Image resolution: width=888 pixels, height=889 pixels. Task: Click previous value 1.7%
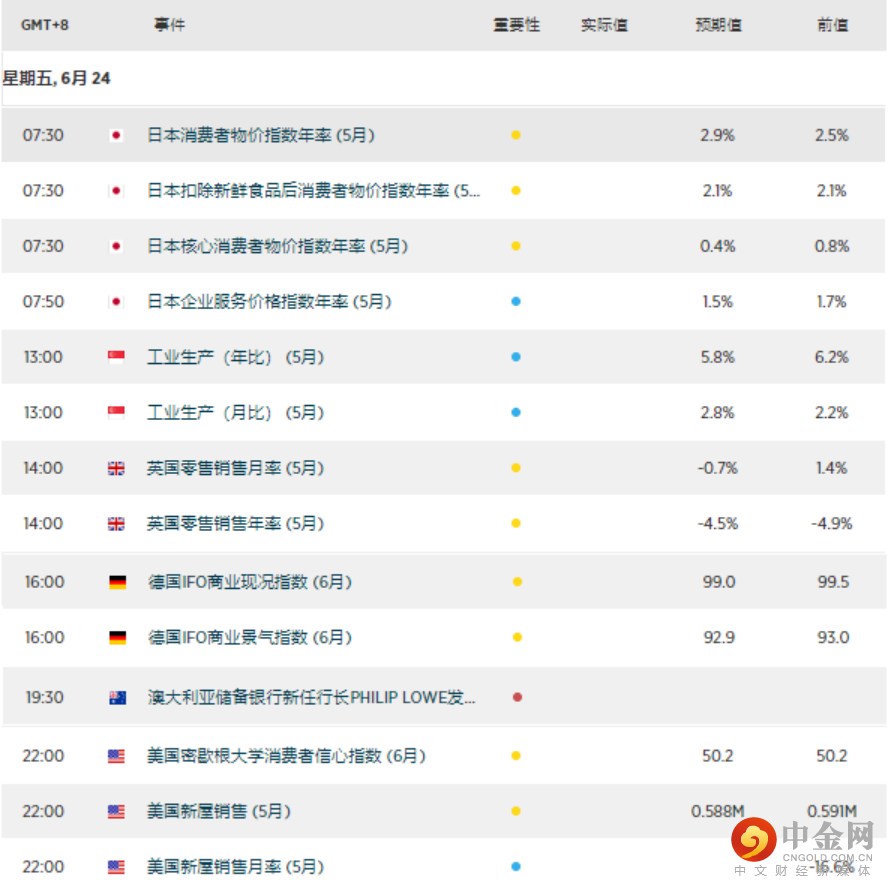pos(832,302)
